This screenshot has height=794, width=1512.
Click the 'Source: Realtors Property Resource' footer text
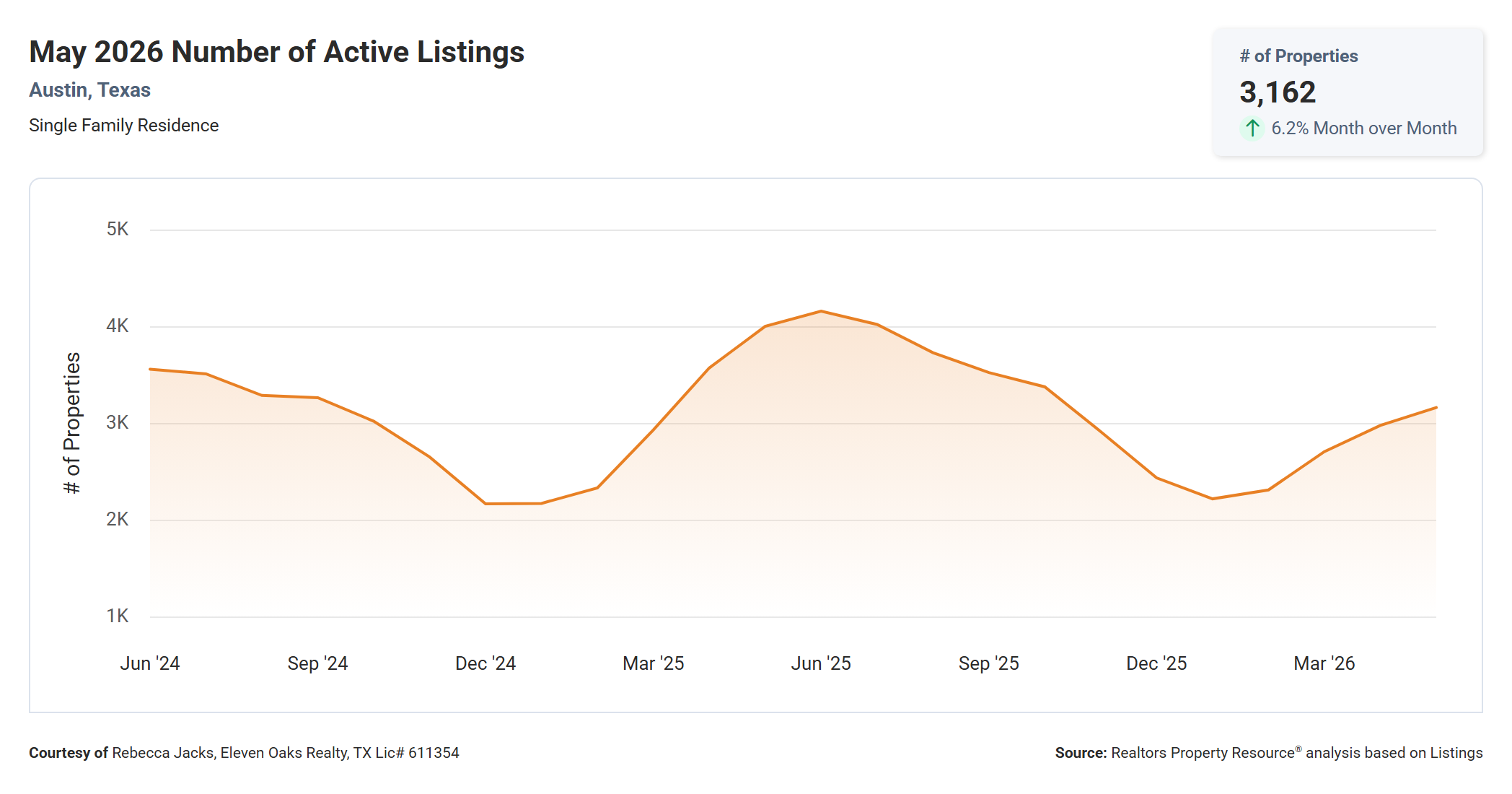click(1269, 753)
